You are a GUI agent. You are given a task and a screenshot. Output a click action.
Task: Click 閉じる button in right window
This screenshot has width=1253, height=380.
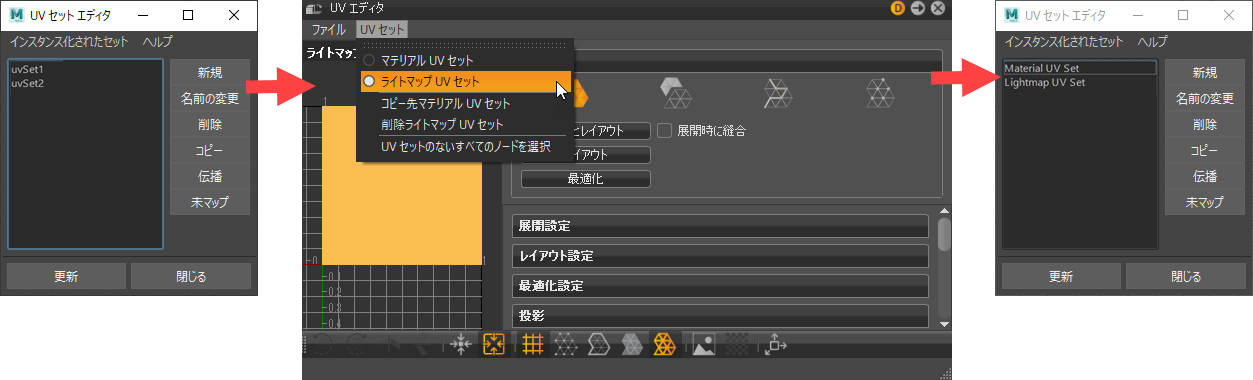tap(1186, 276)
